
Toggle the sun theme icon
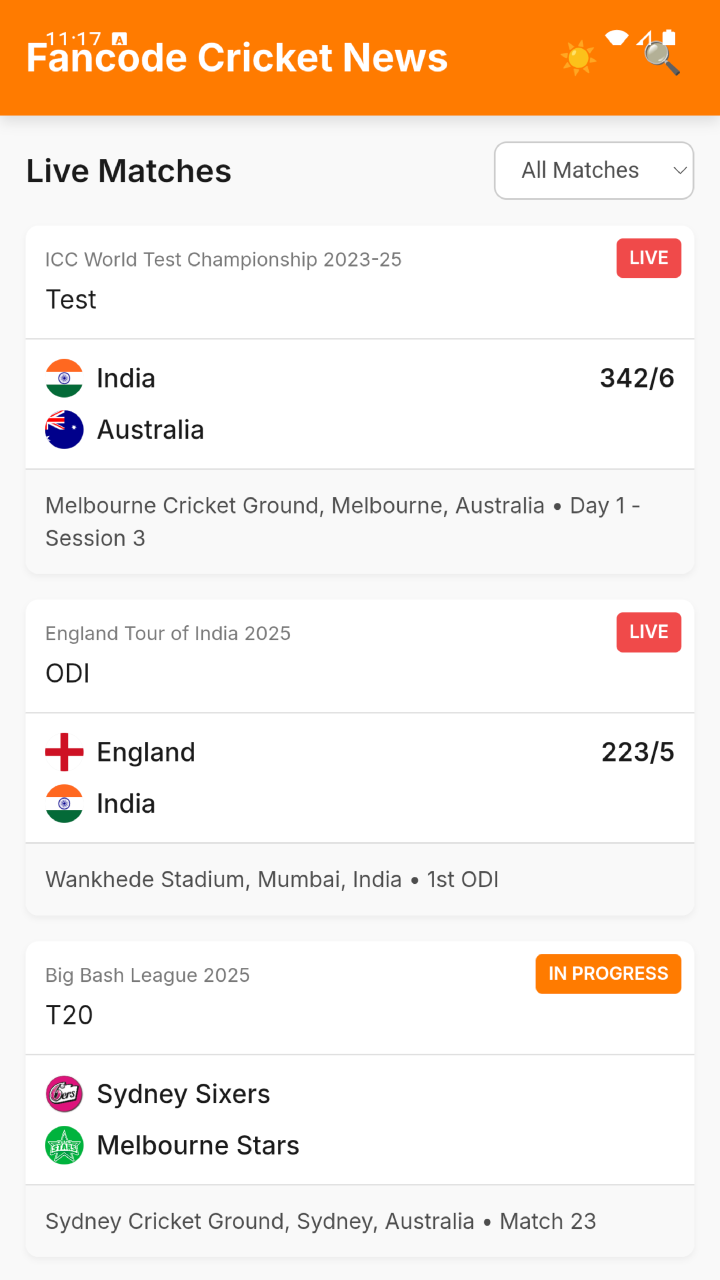pyautogui.click(x=579, y=58)
